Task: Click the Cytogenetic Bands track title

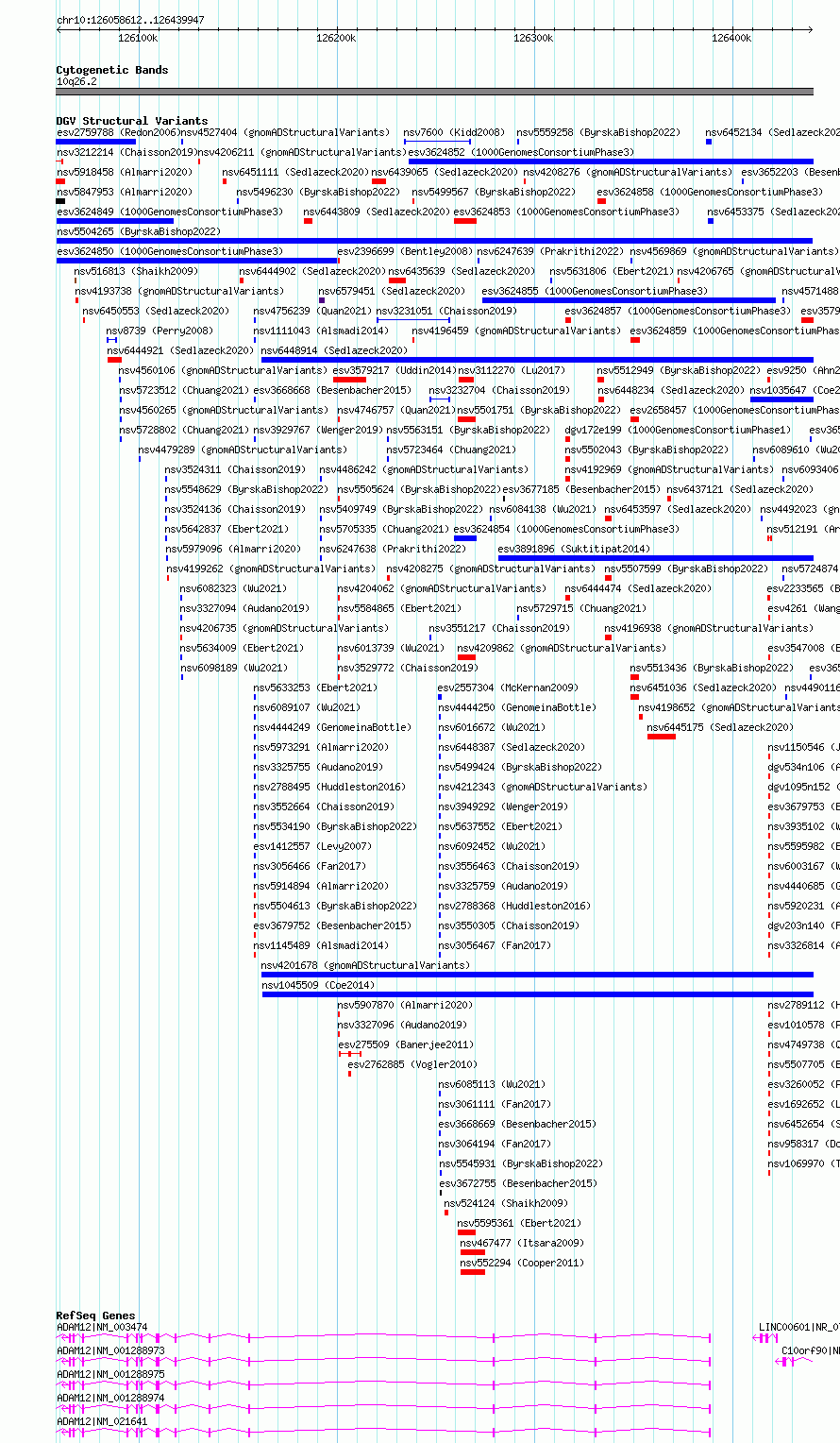Action: (x=112, y=70)
